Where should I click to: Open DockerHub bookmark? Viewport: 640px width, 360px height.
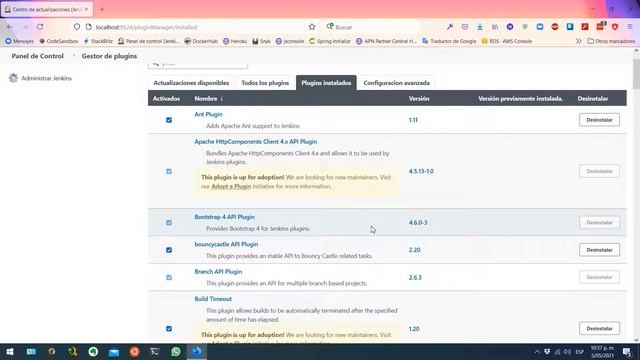point(201,41)
